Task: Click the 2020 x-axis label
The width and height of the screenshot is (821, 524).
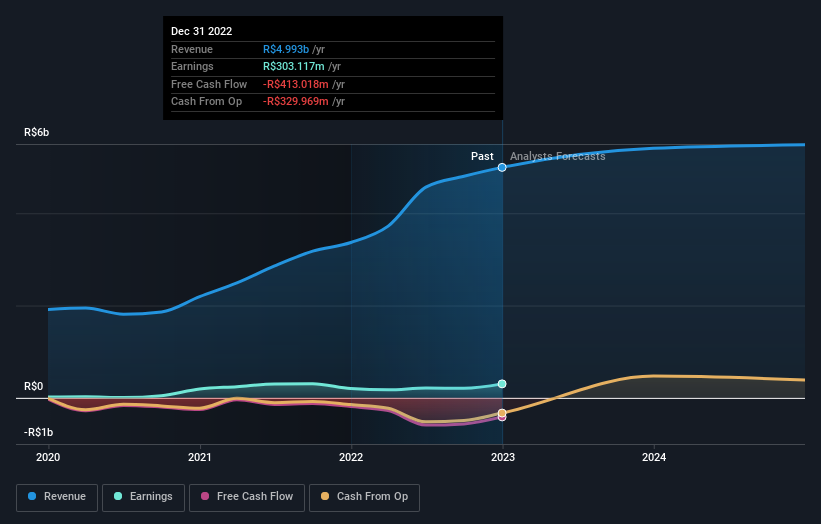Action: (x=48, y=458)
